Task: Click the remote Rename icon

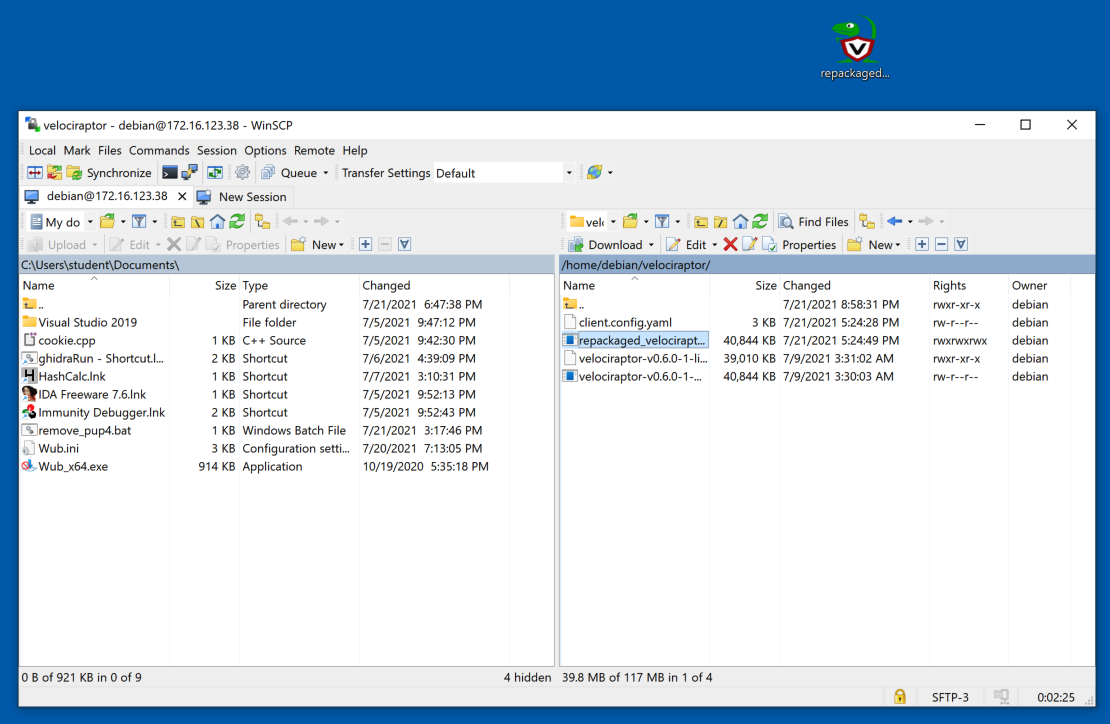Action: tap(750, 245)
